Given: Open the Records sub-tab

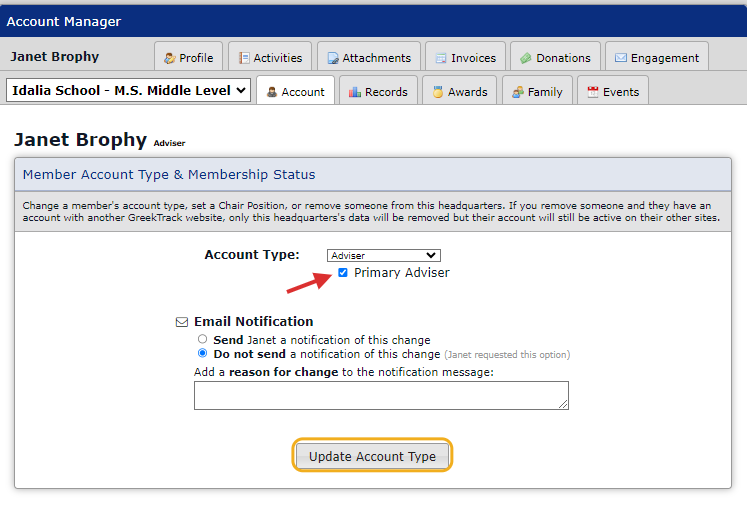Looking at the screenshot, I should click(378, 91).
